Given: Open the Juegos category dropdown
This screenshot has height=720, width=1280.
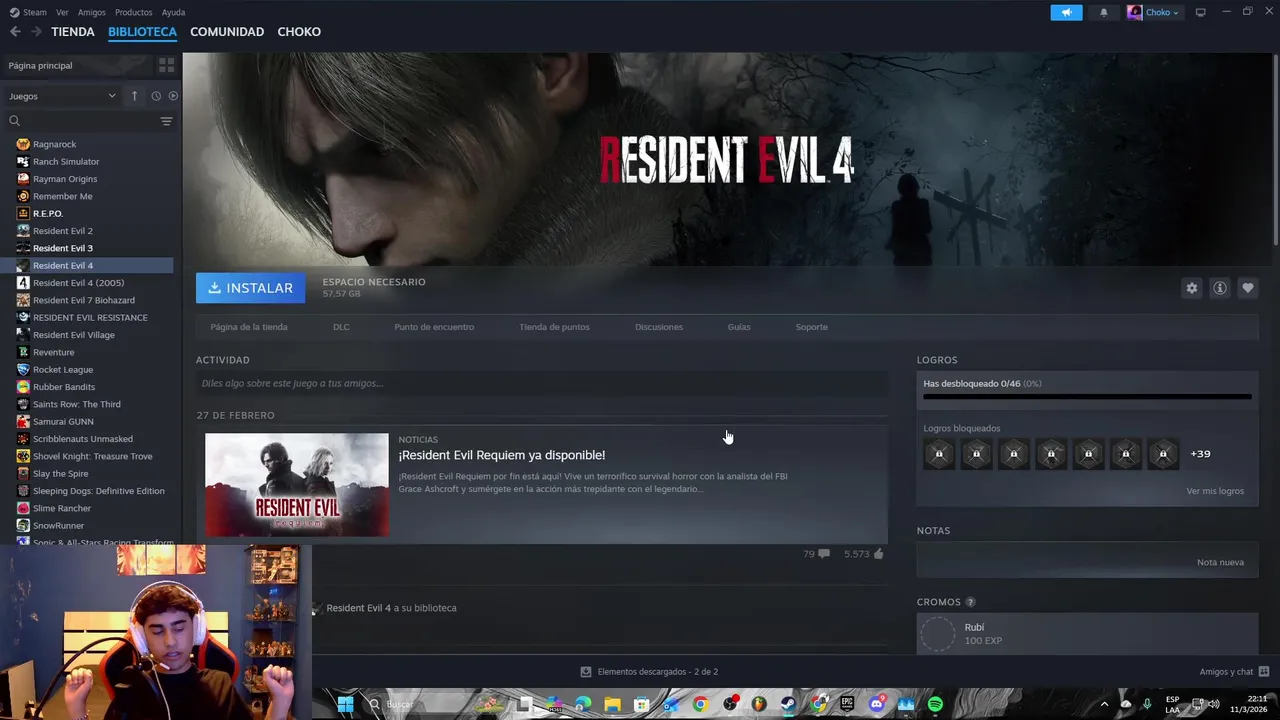Looking at the screenshot, I should coord(62,96).
